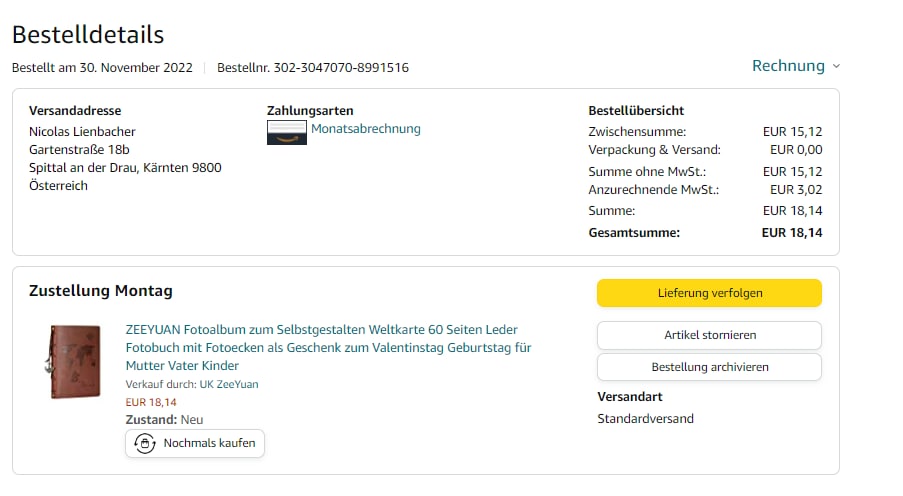Click the Bestelldetails page heading
The width and height of the screenshot is (903, 496).
[88, 35]
